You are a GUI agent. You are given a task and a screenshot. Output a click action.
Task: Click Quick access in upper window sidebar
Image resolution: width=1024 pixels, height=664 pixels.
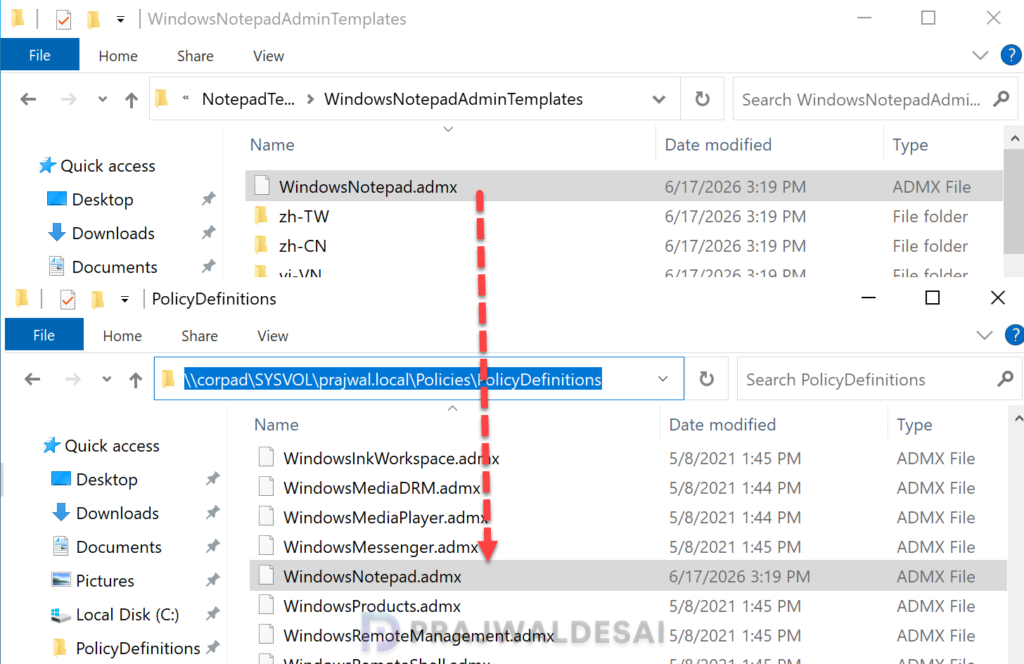point(108,166)
